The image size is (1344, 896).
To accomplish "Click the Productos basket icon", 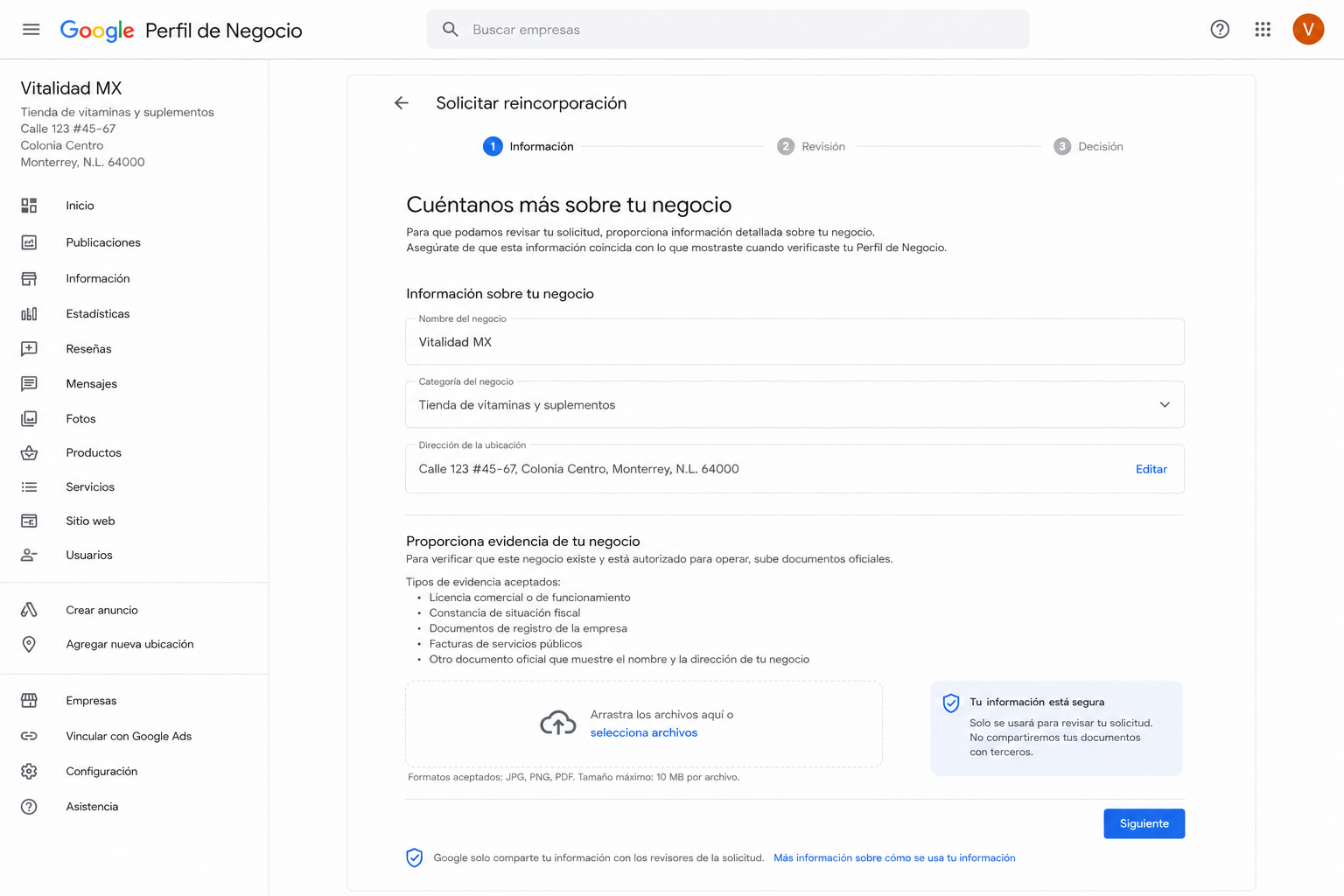I will point(29,452).
